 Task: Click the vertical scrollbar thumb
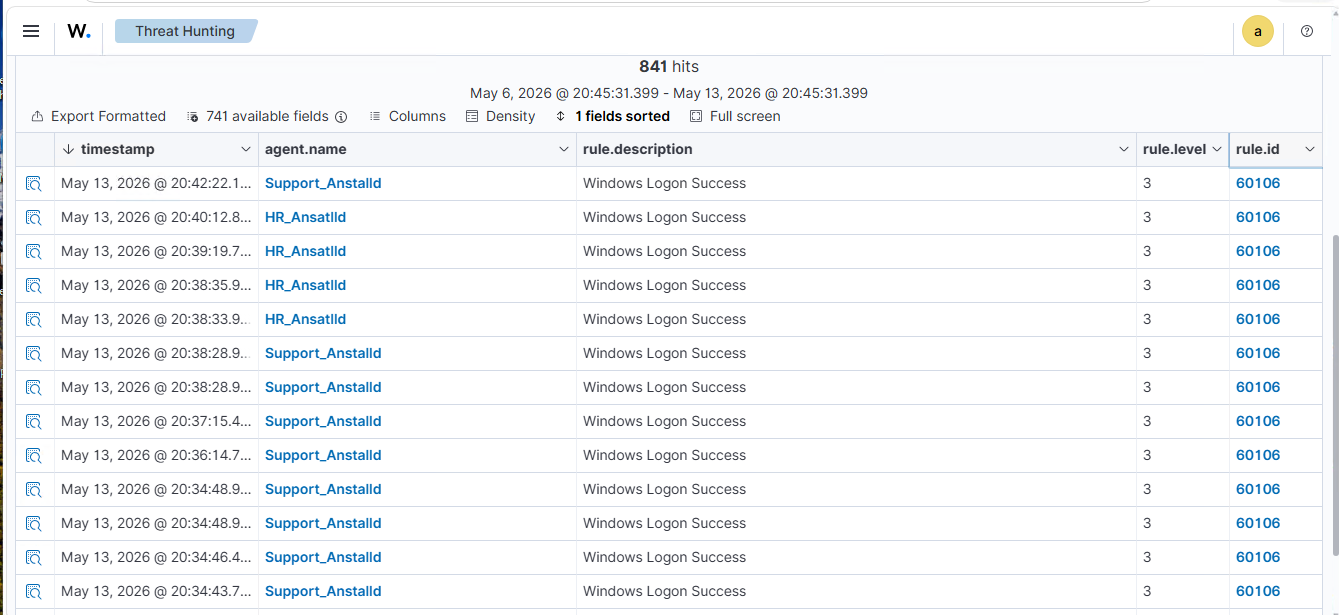(1334, 395)
